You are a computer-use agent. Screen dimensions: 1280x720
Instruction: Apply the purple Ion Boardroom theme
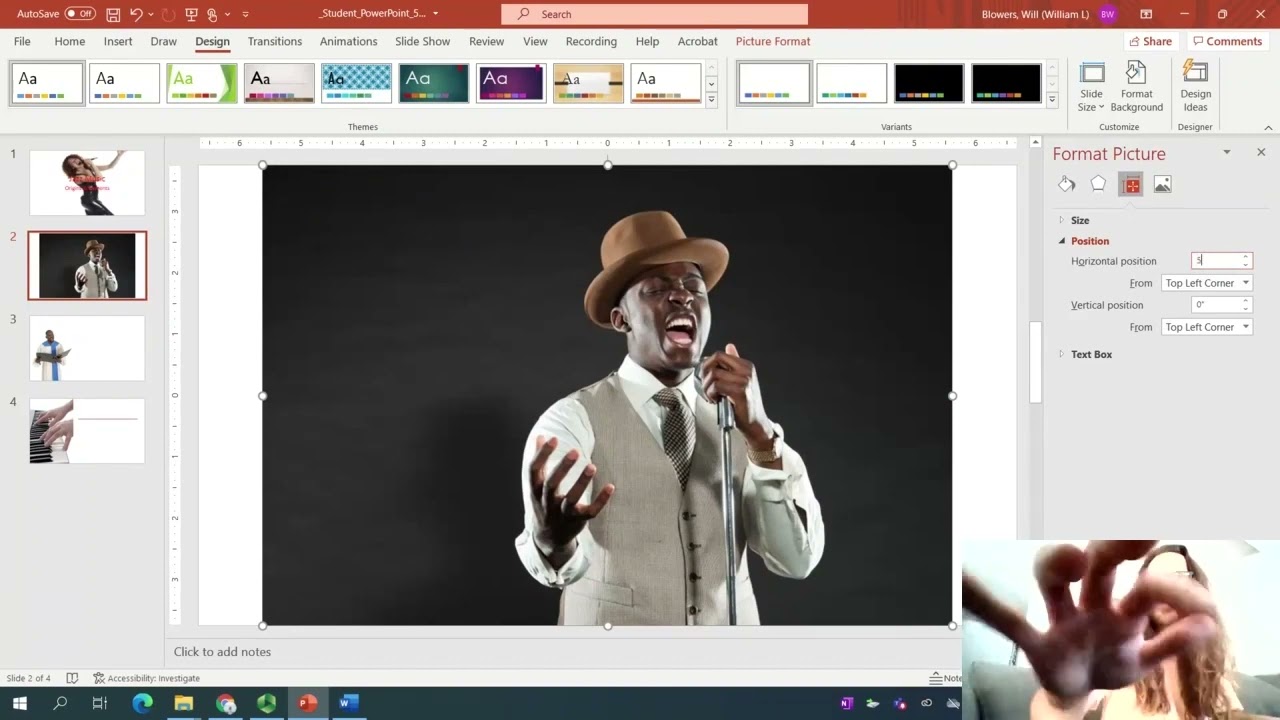(x=511, y=83)
